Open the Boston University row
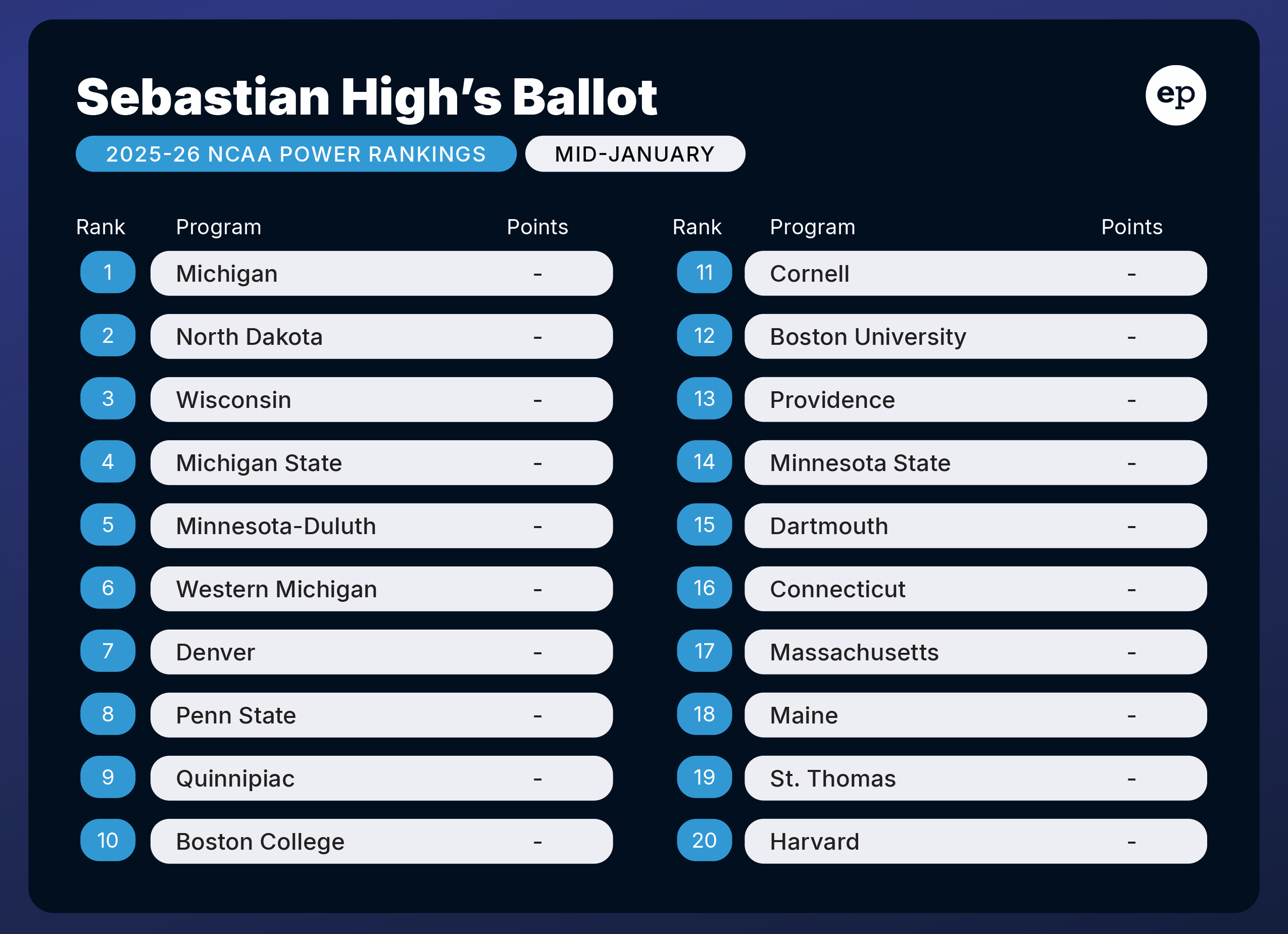The width and height of the screenshot is (1288, 934). [x=975, y=337]
